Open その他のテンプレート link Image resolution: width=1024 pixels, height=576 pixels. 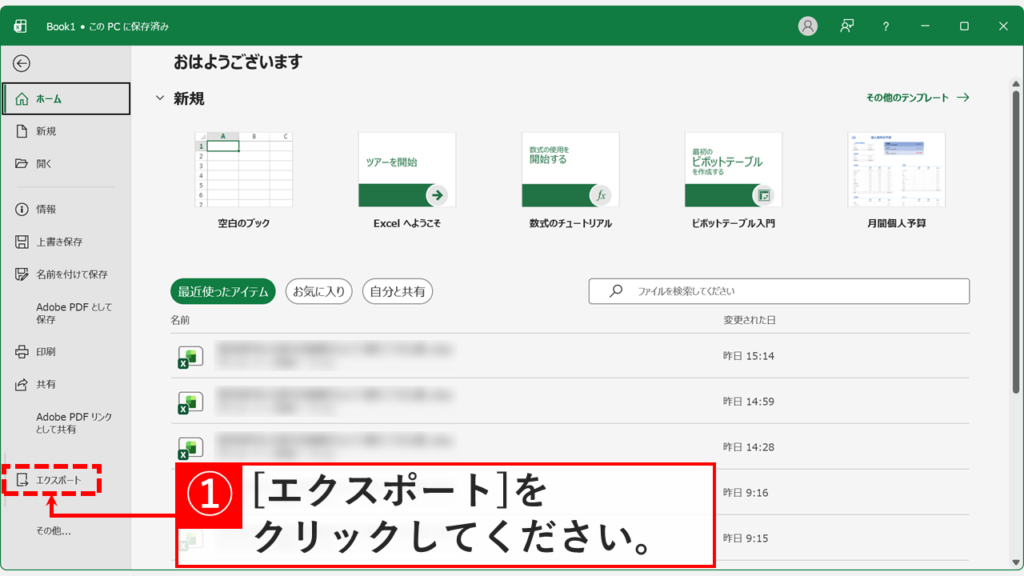[918, 98]
